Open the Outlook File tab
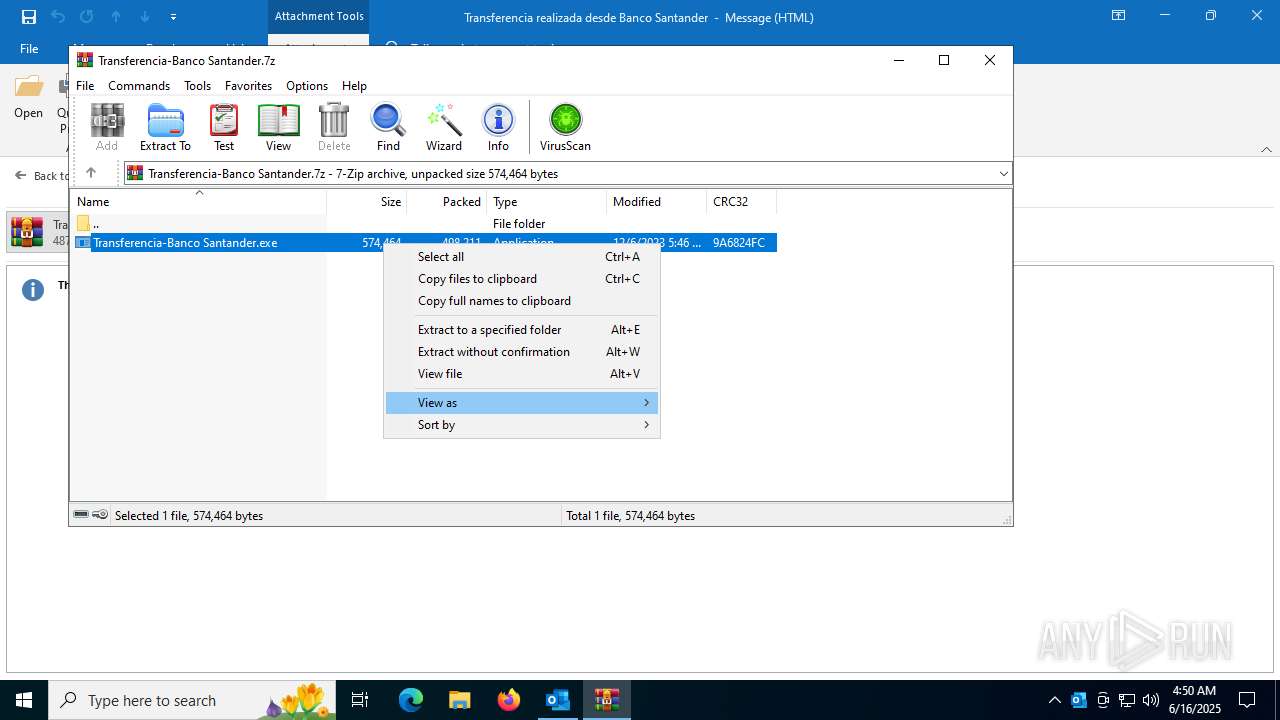1280x720 pixels. [x=29, y=48]
